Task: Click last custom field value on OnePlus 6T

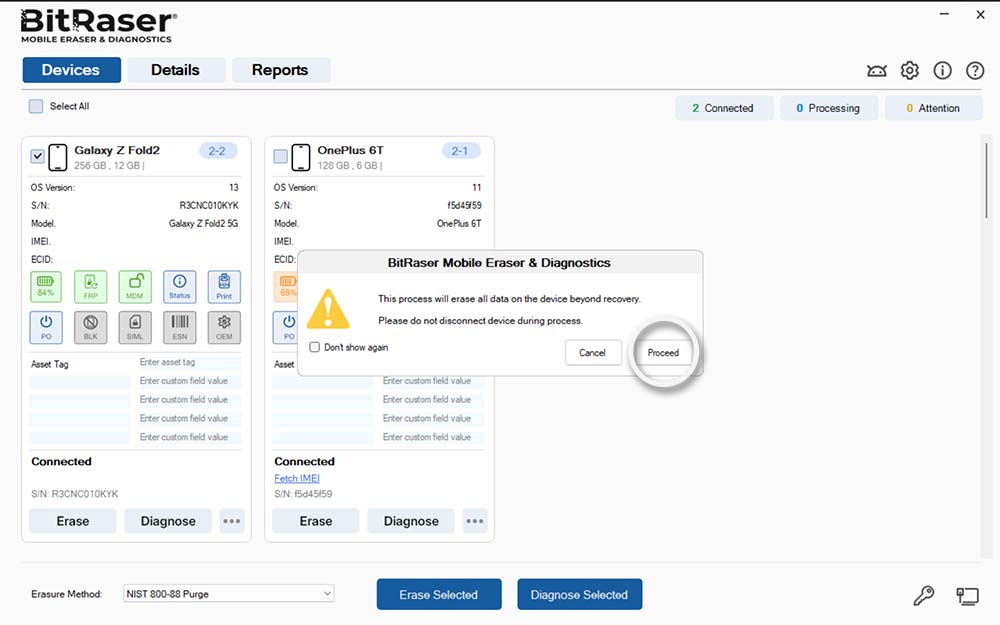Action: pos(432,437)
